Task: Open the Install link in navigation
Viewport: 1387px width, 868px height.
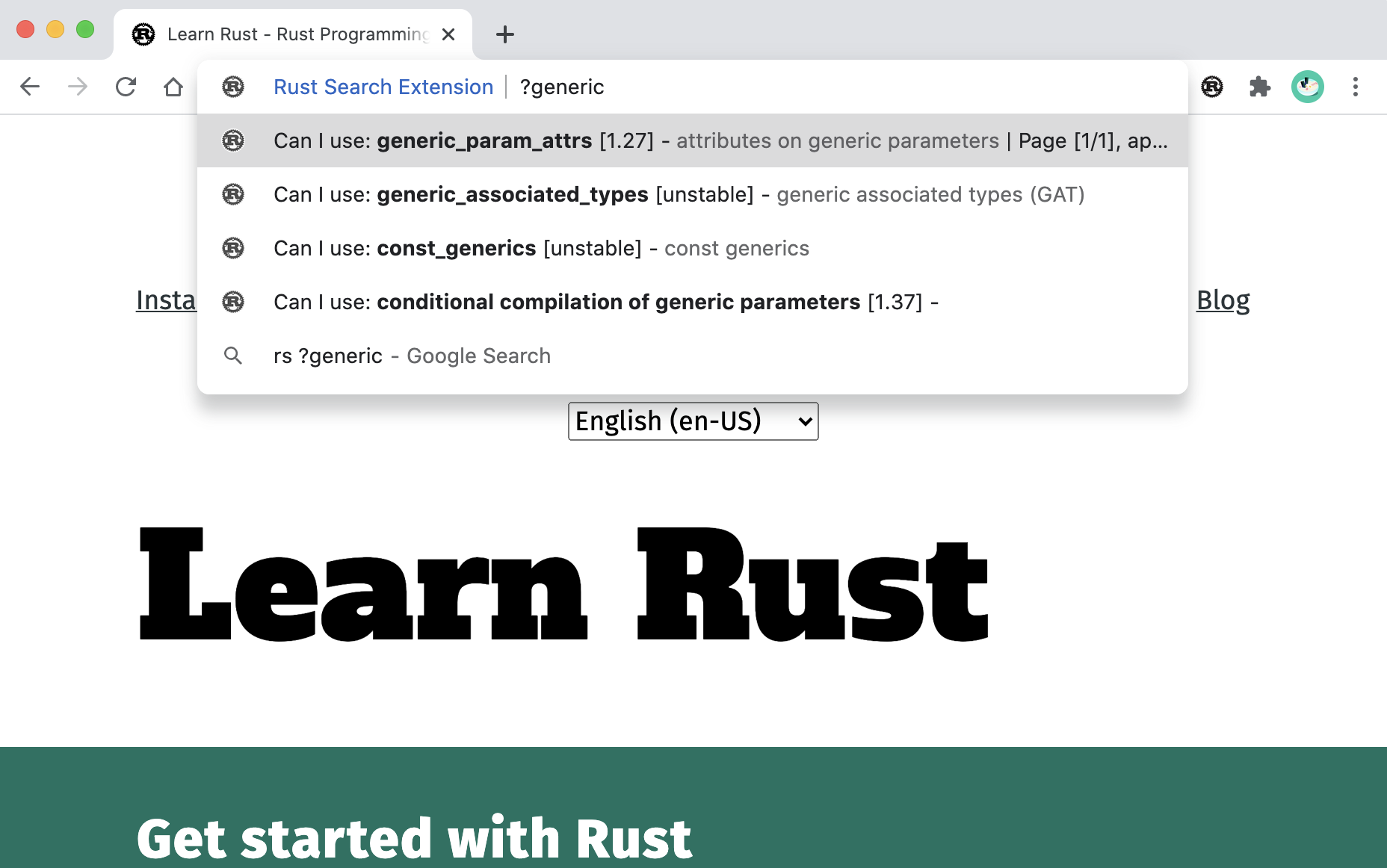Action: tap(166, 300)
